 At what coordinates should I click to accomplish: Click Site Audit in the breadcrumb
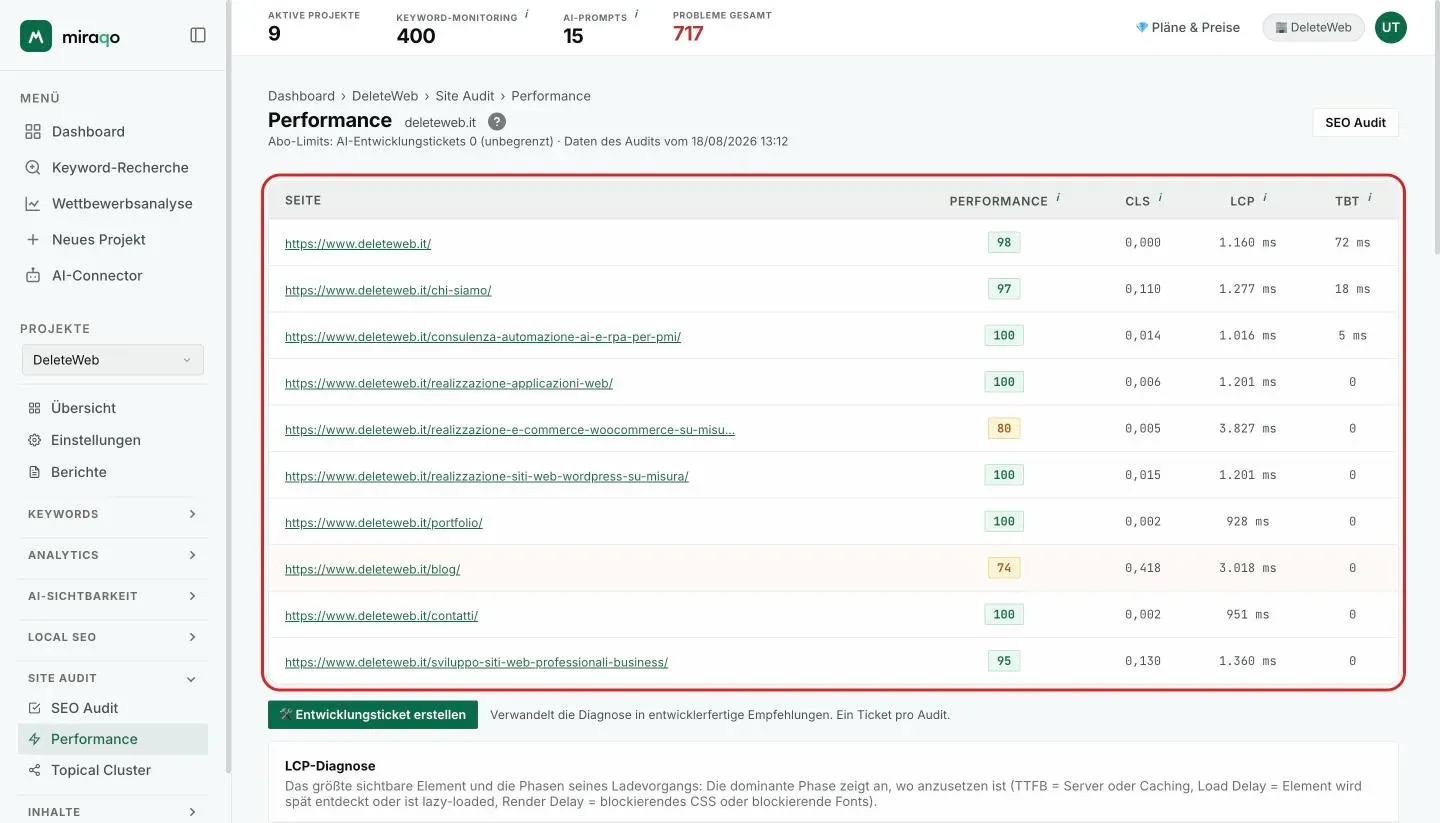click(465, 96)
